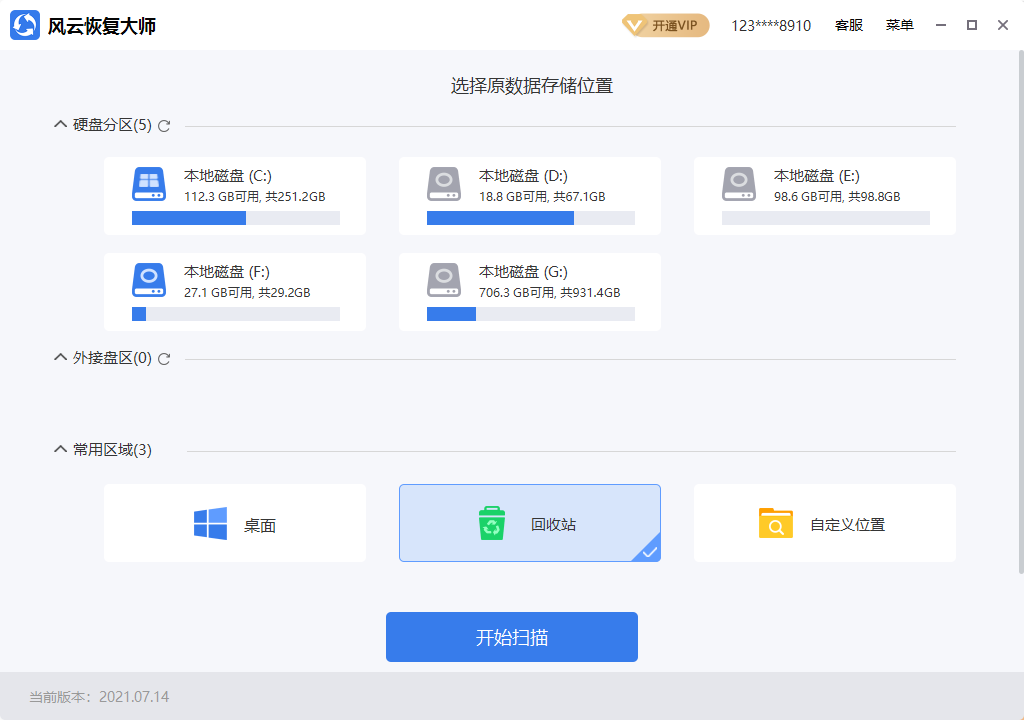Click the D: drive usage bar
The height and width of the screenshot is (720, 1024).
click(531, 218)
